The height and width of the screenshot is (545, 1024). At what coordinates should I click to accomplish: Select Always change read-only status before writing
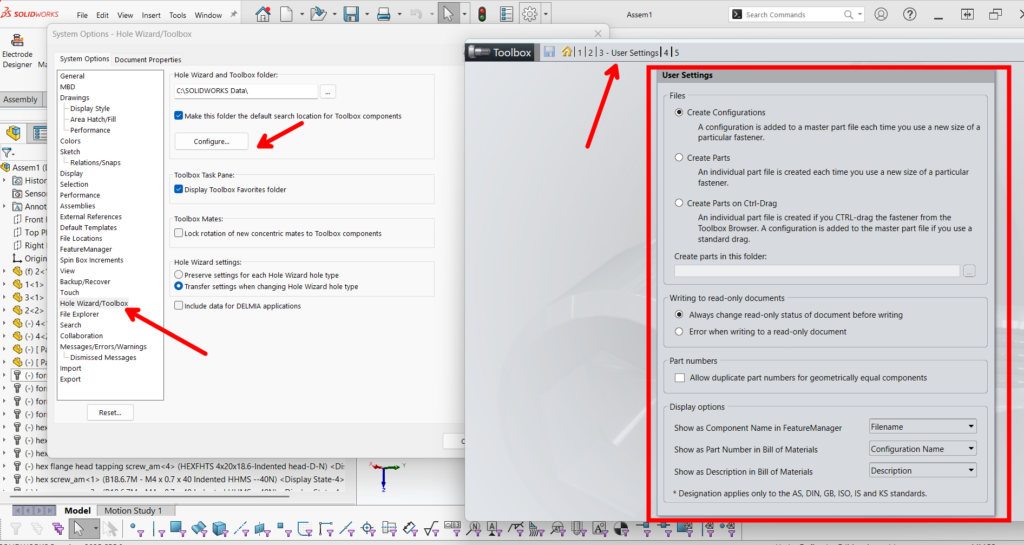pyautogui.click(x=679, y=315)
